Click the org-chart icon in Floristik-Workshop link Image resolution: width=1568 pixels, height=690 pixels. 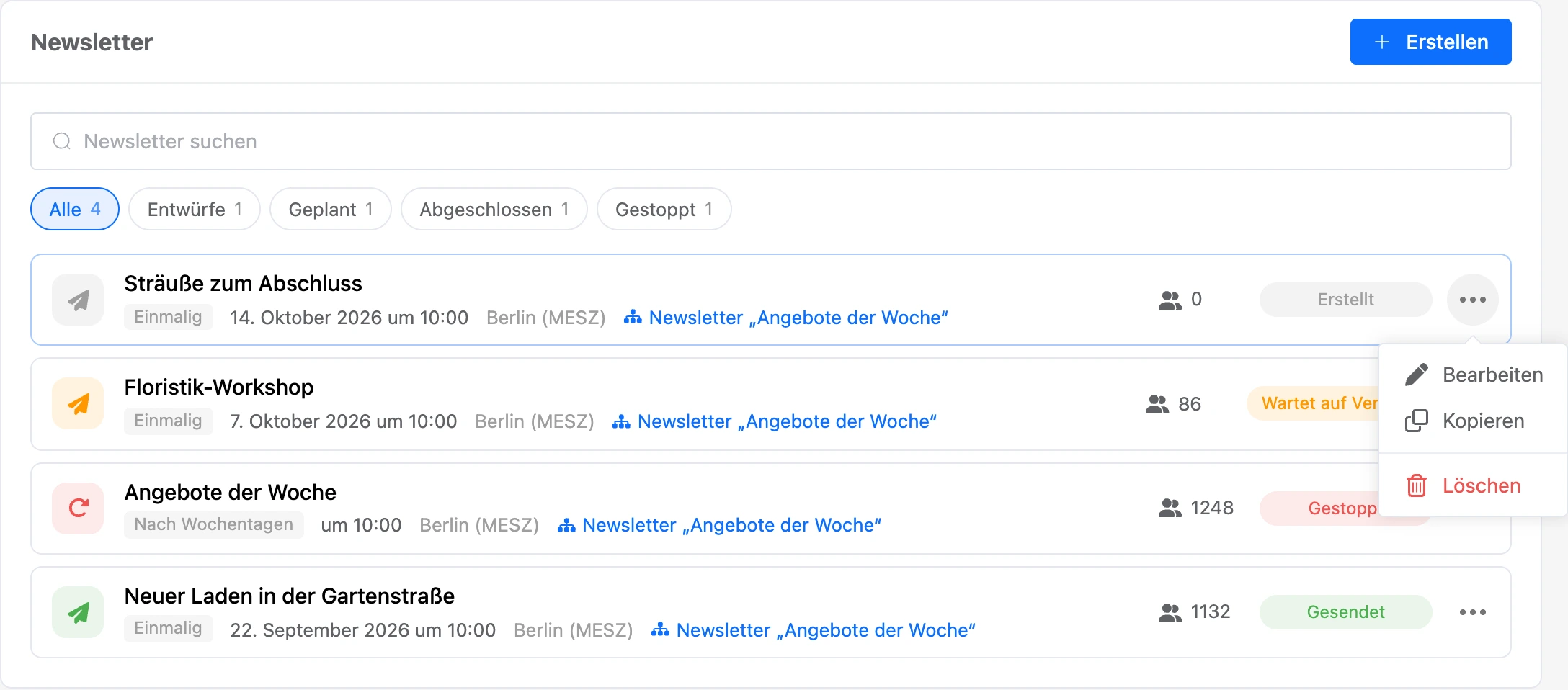point(621,421)
